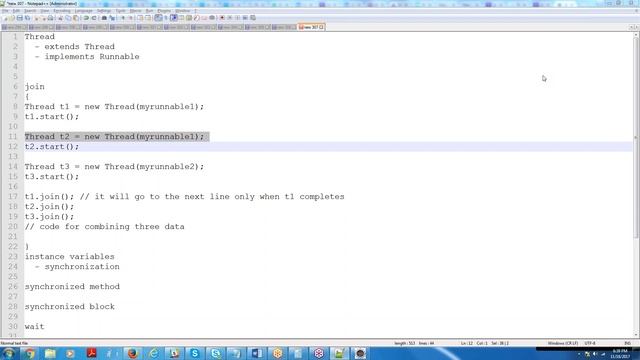Viewport: 640px width, 360px height.
Task: Open Microsoft Word from taskbar
Action: [257, 353]
